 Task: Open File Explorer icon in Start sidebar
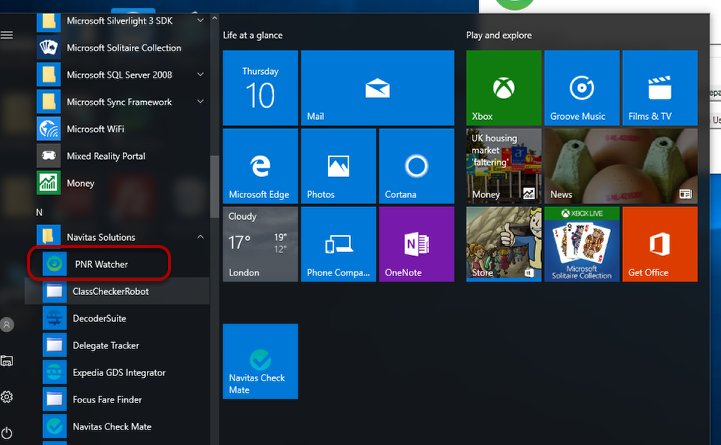point(7,361)
